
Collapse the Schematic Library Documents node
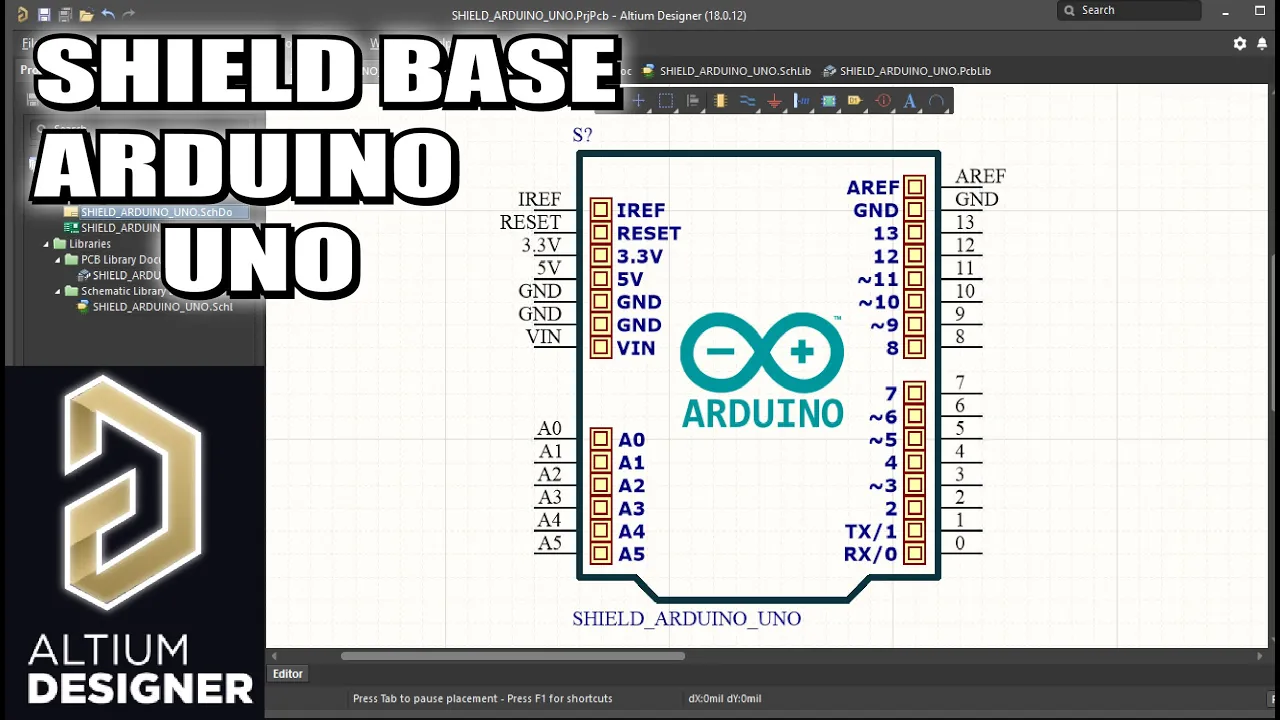(58, 292)
